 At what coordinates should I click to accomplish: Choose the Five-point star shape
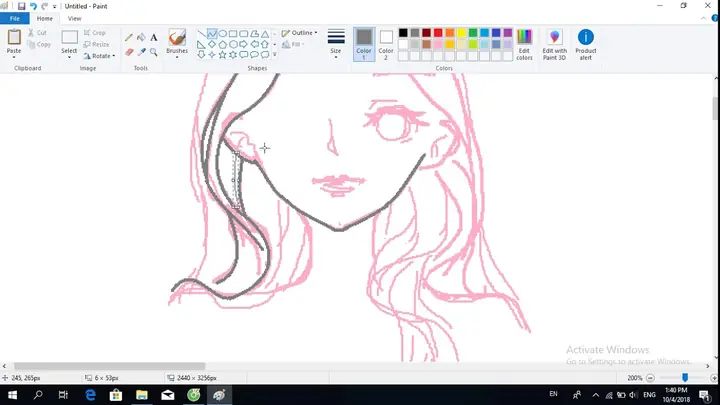222,55
